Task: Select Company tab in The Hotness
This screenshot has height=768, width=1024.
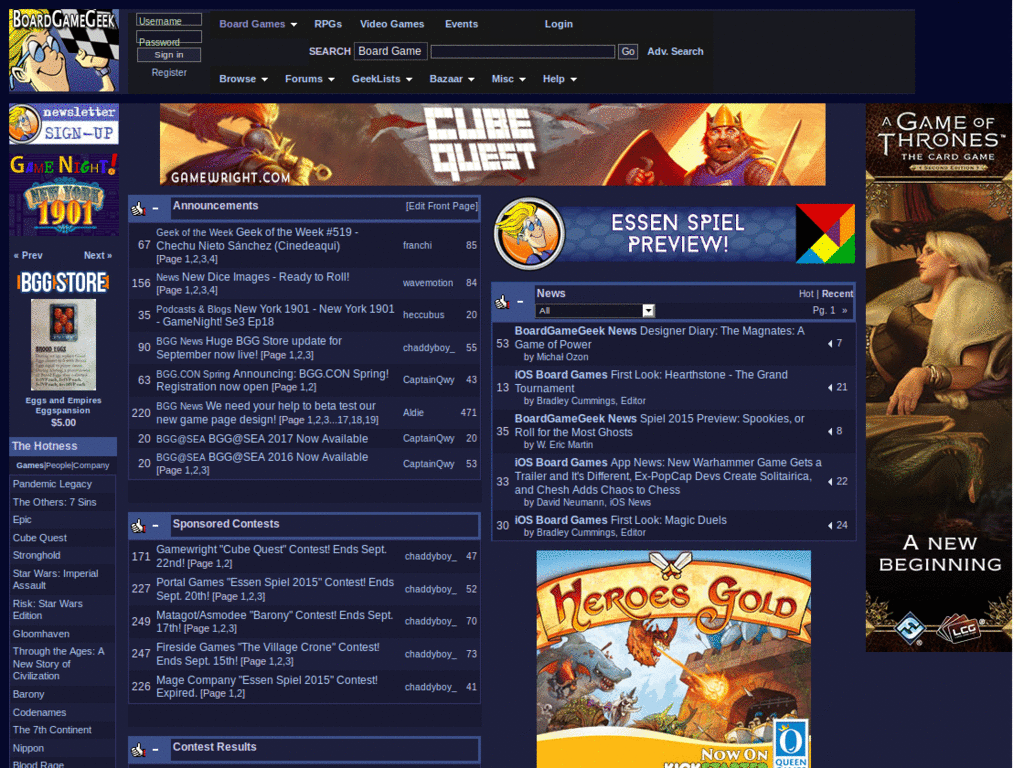Action: click(x=91, y=466)
